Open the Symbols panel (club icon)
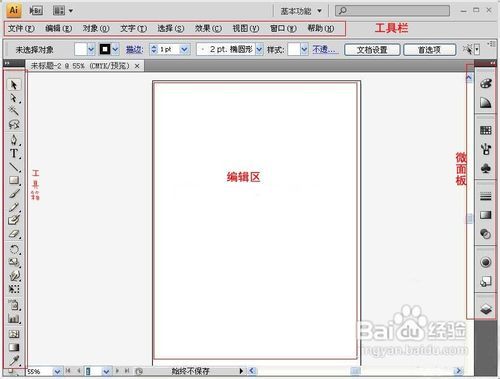The height and width of the screenshot is (379, 500). tap(485, 168)
